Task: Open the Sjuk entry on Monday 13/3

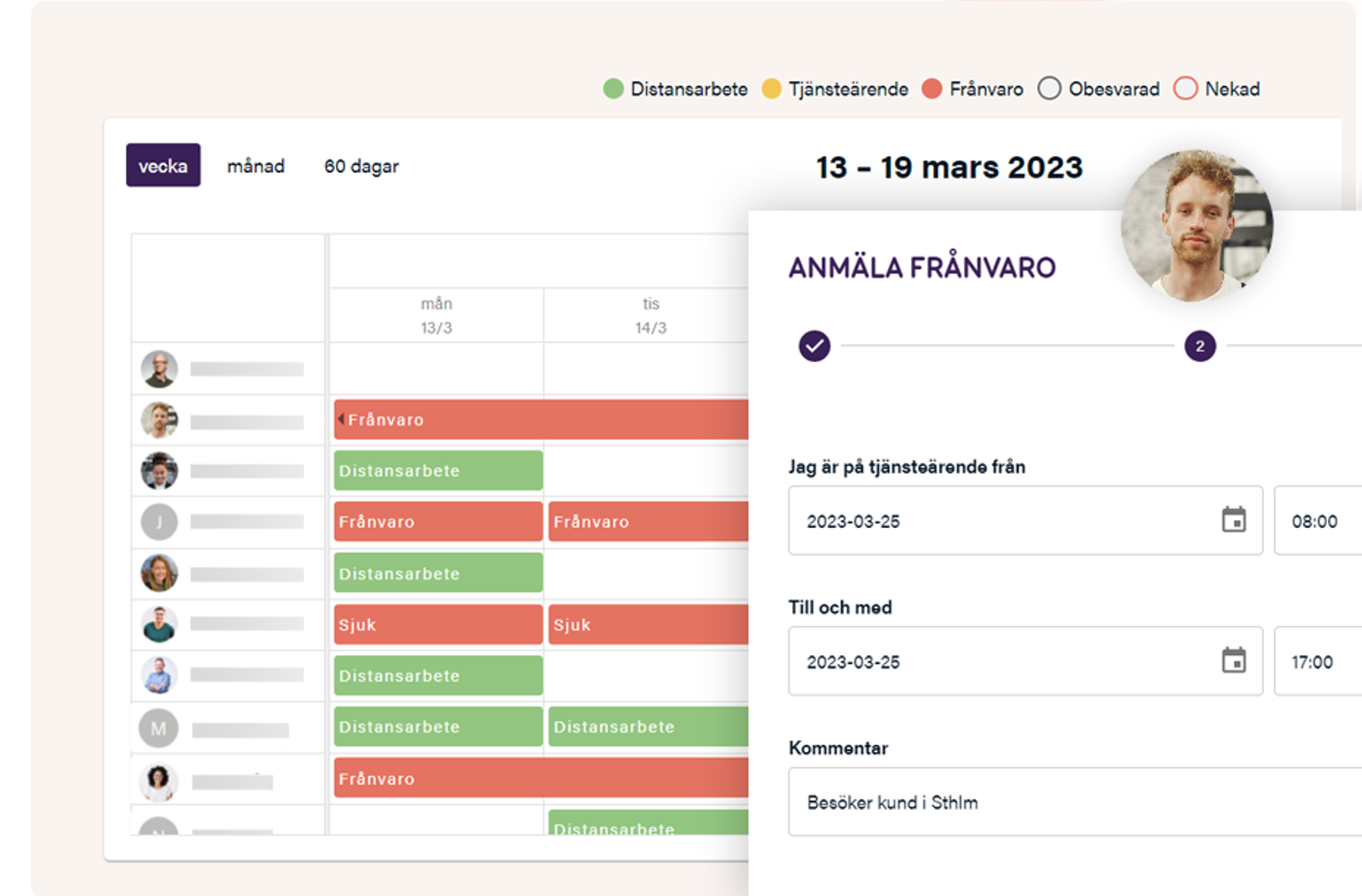Action: click(438, 625)
